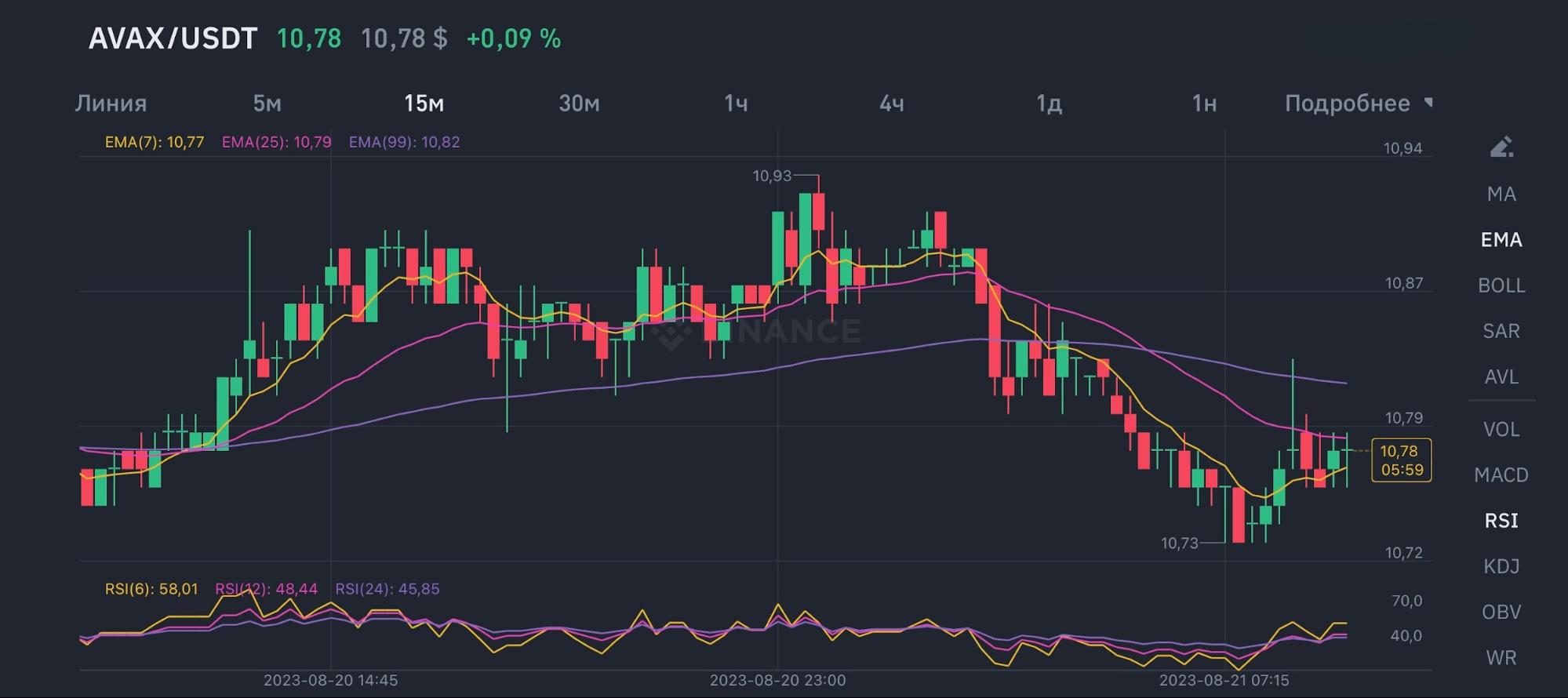Screen dimensions: 1568x698
Task: Click the 10,72 price axis label
Action: (x=1403, y=553)
